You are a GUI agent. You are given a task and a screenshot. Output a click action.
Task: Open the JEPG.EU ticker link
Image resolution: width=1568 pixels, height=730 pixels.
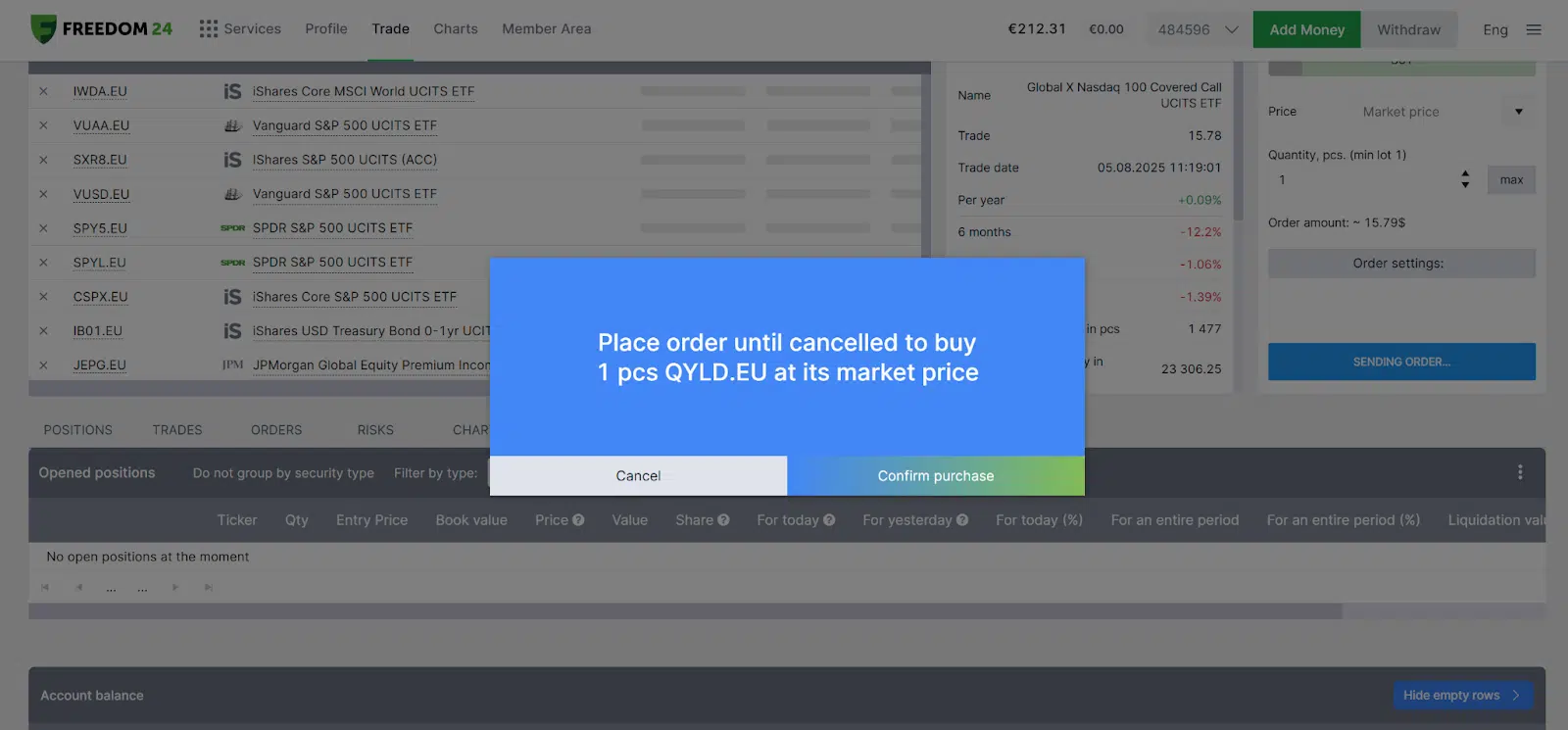pyautogui.click(x=99, y=365)
